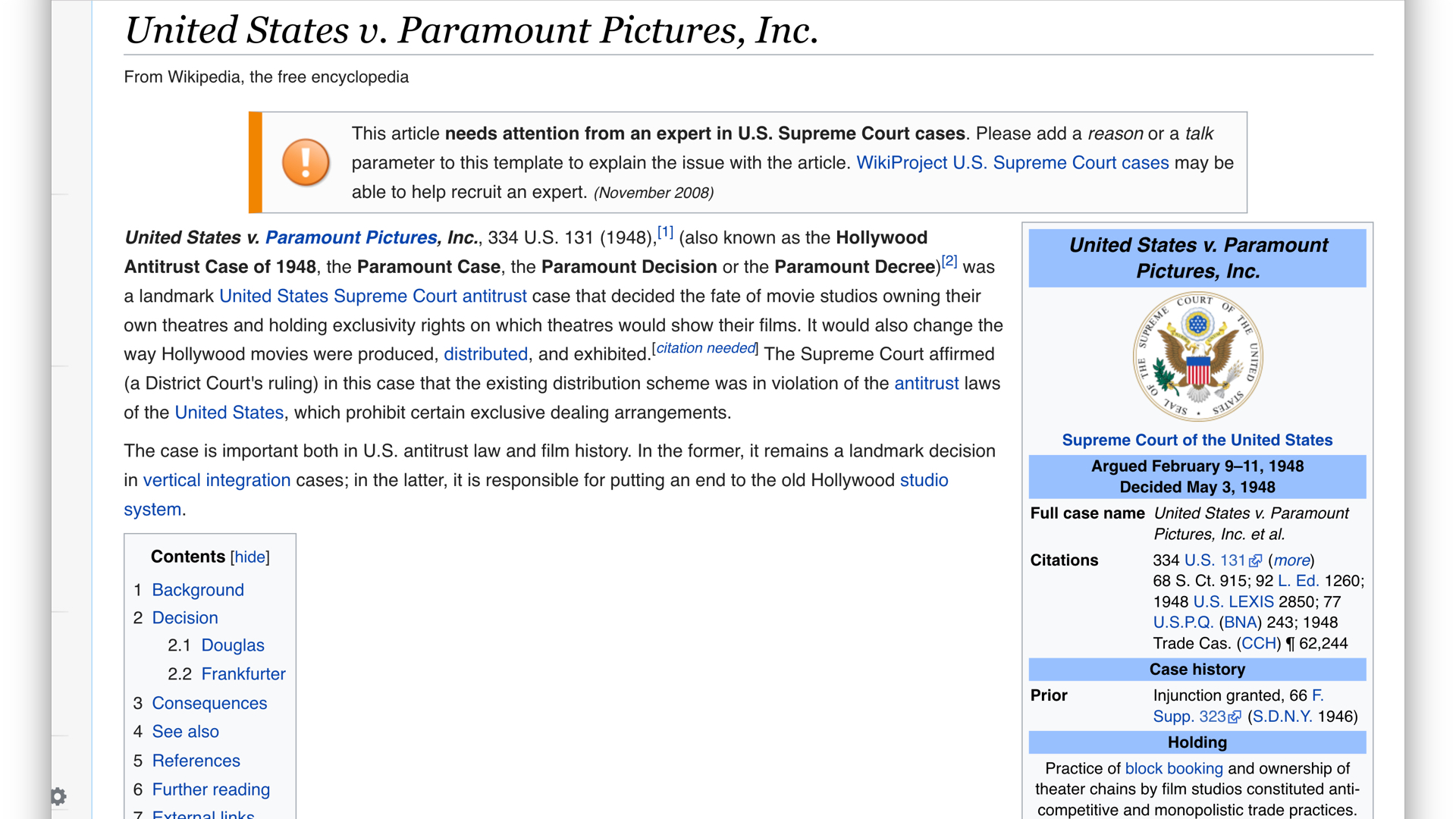Click the Supreme Court seal image
The height and width of the screenshot is (819, 1456).
[1197, 356]
